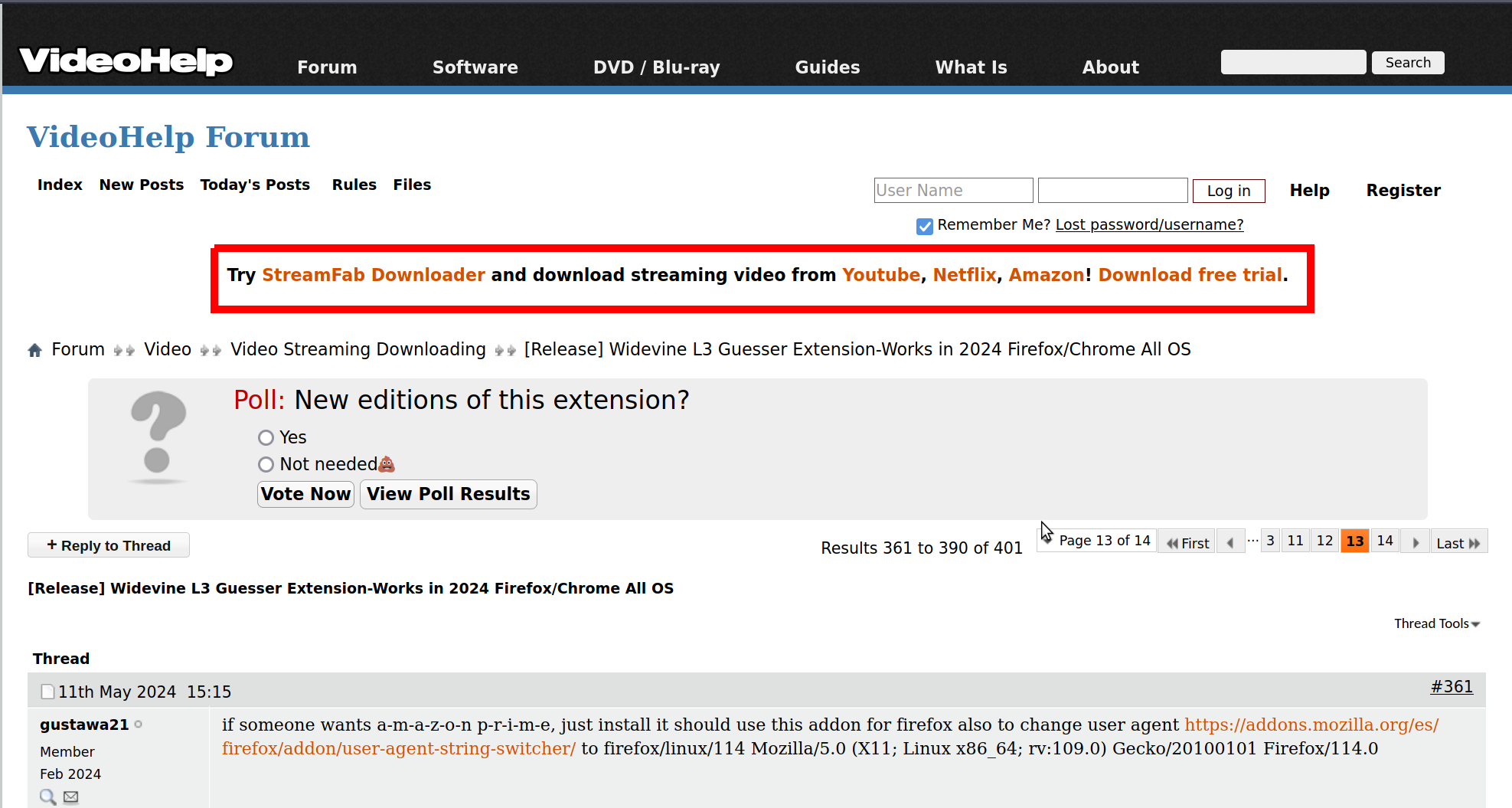Click the thread title in the breadcrumb
The height and width of the screenshot is (808, 1512).
[x=857, y=349]
